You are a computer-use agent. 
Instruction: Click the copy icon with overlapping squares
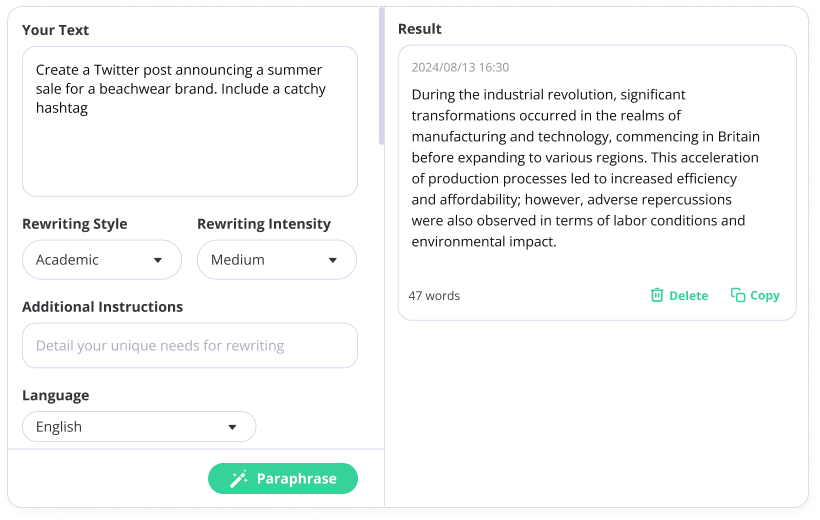click(x=737, y=295)
